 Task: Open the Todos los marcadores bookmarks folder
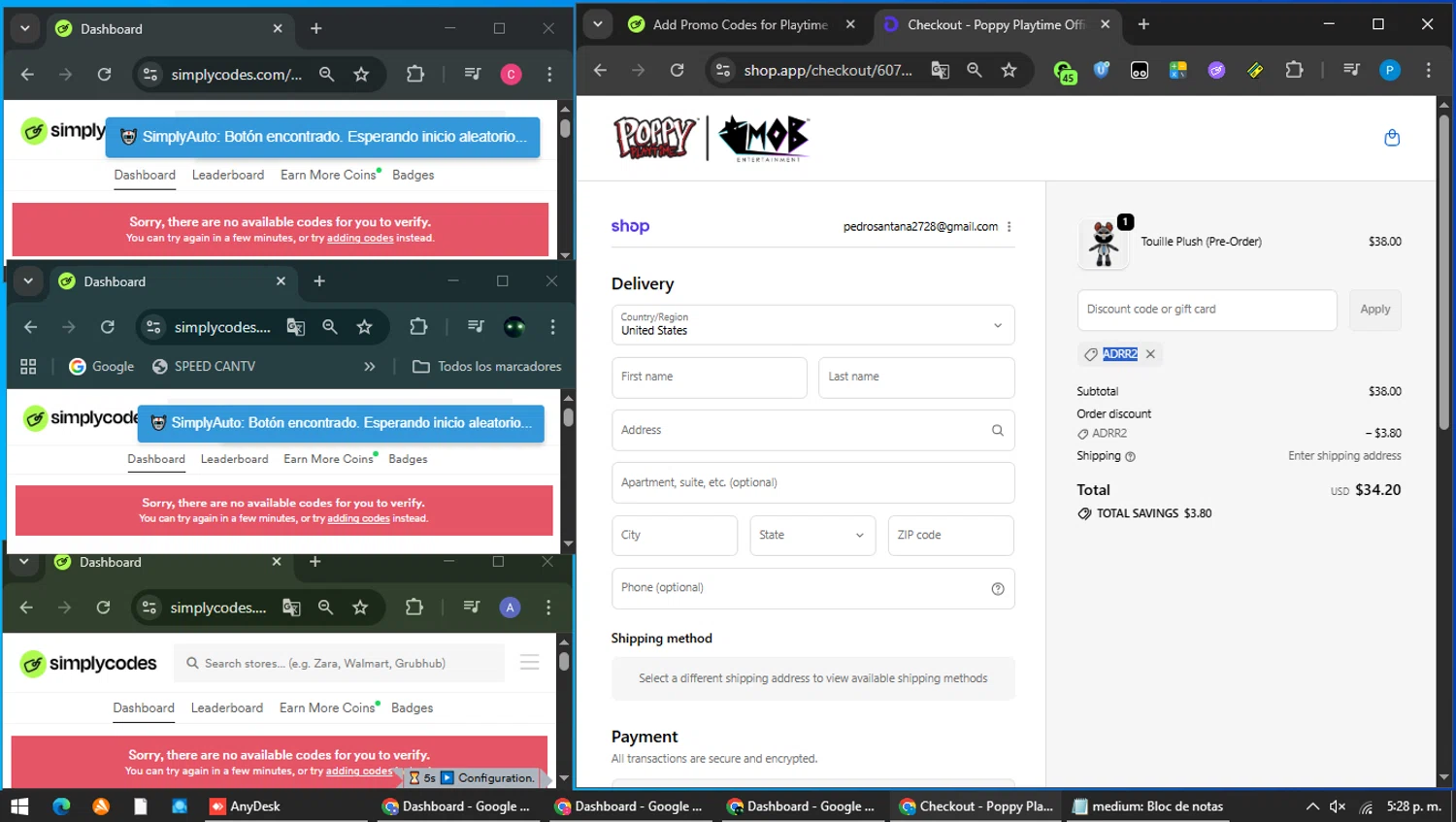pos(487,366)
